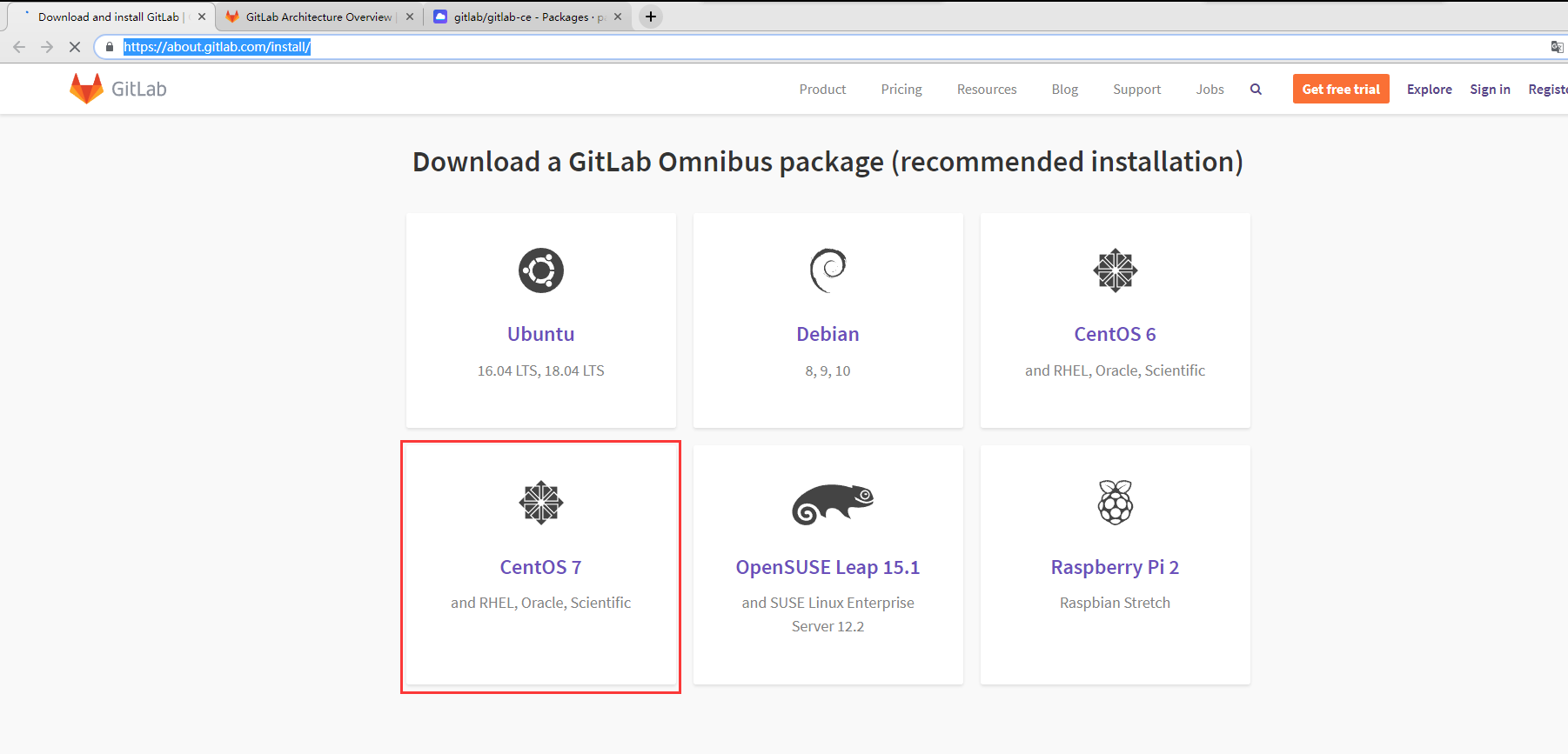Switch to the GitLab Architecture Overview tab
1568x754 pixels.
pyautogui.click(x=318, y=17)
